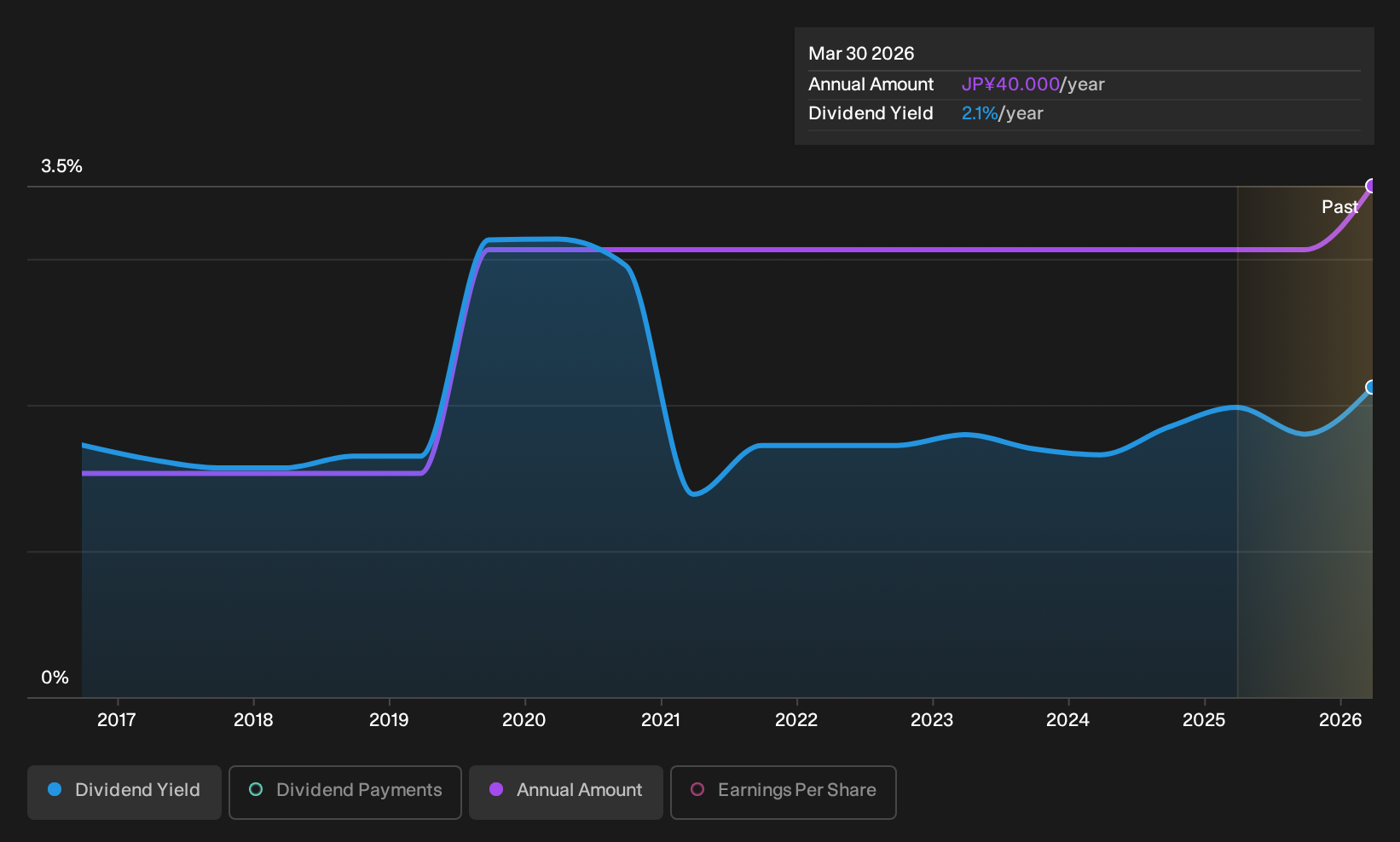Viewport: 1400px width, 842px height.
Task: Click the Past label on chart
Action: point(1339,207)
